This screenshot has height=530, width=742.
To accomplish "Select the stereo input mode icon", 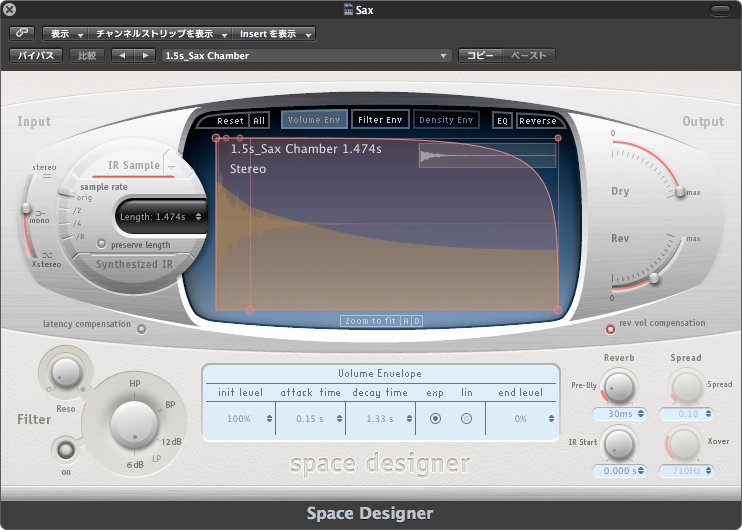I will pyautogui.click(x=45, y=174).
